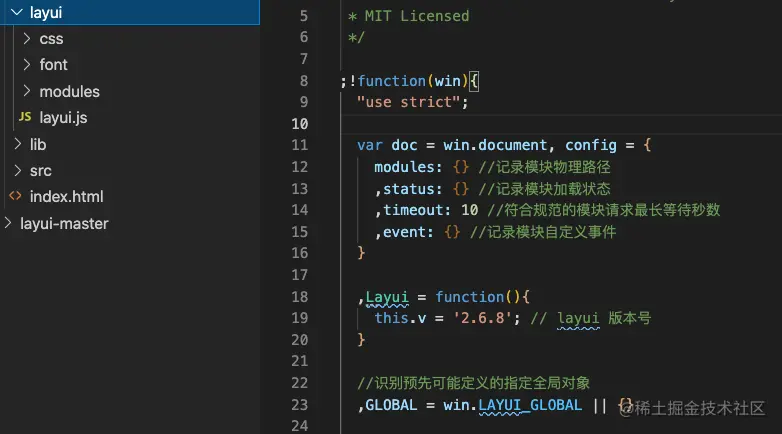
Task: Click the 'MIT Licensed' comment text
Action: tap(417, 16)
